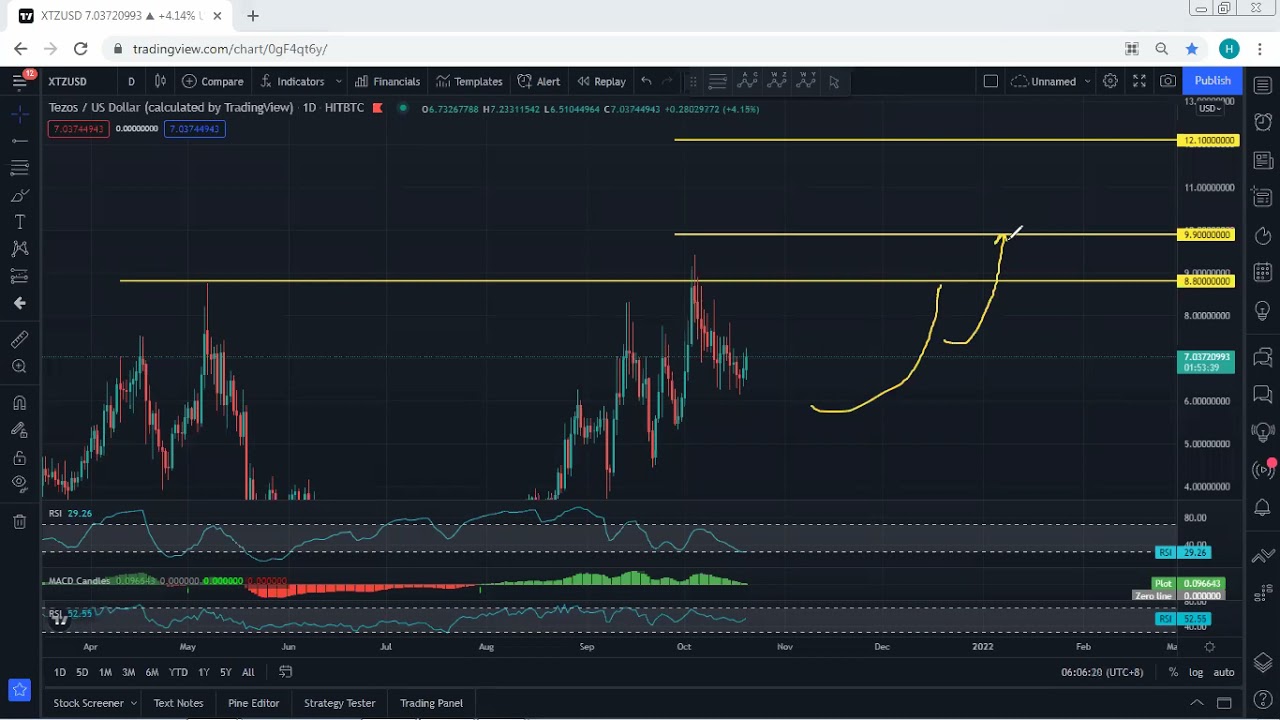Select crosshair cursor tool
Image resolution: width=1280 pixels, height=720 pixels.
point(19,115)
